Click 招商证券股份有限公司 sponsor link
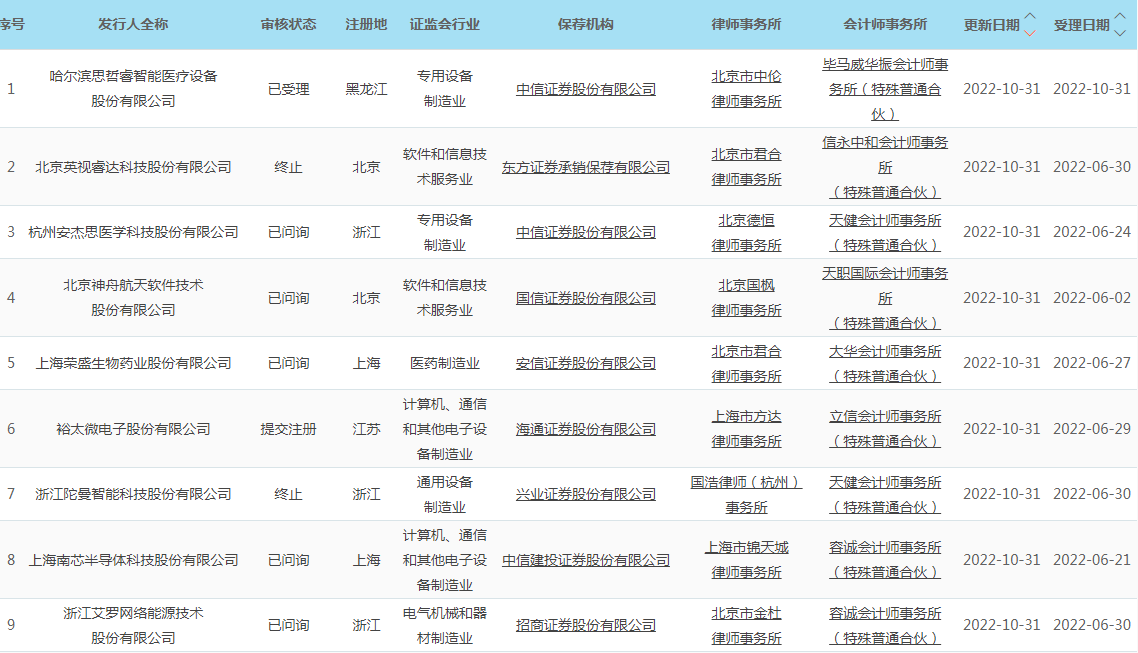This screenshot has height=653, width=1138. click(x=586, y=625)
